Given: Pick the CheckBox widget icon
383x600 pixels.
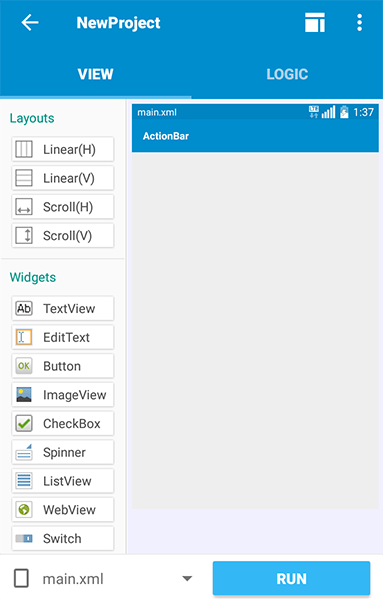Looking at the screenshot, I should (x=24, y=423).
